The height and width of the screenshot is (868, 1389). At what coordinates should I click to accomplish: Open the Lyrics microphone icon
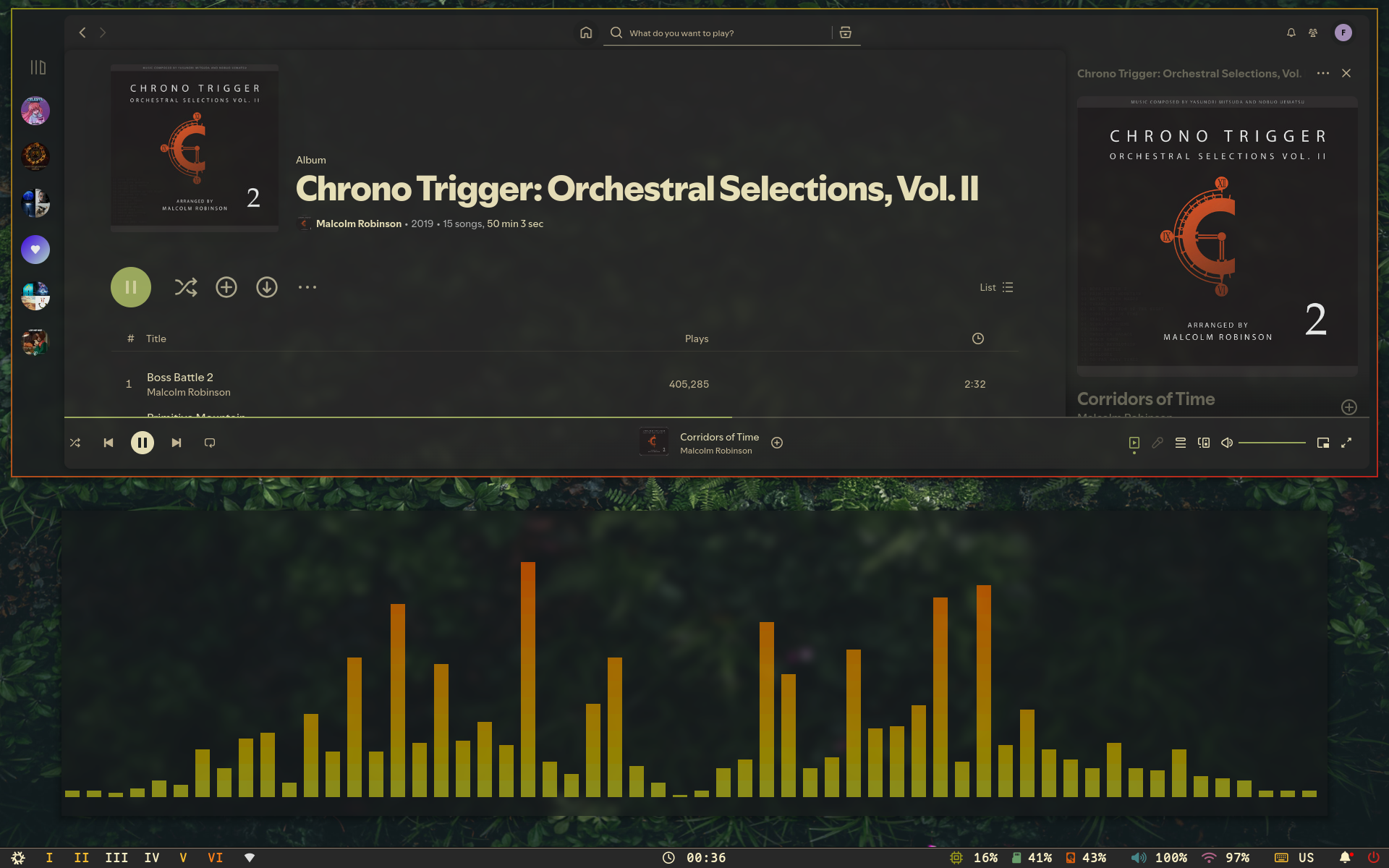(x=1157, y=443)
